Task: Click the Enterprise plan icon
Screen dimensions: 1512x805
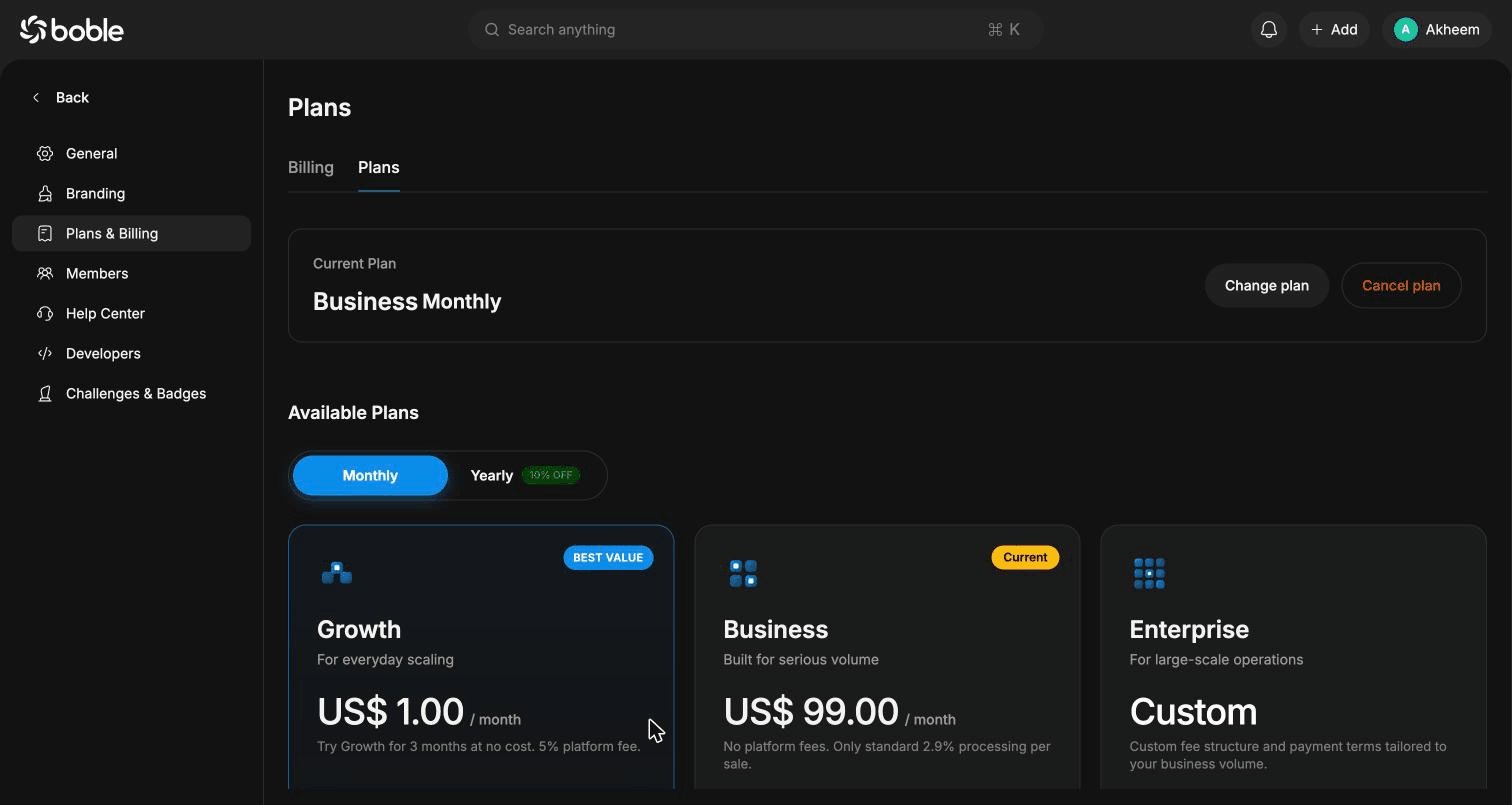Action: 1149,573
